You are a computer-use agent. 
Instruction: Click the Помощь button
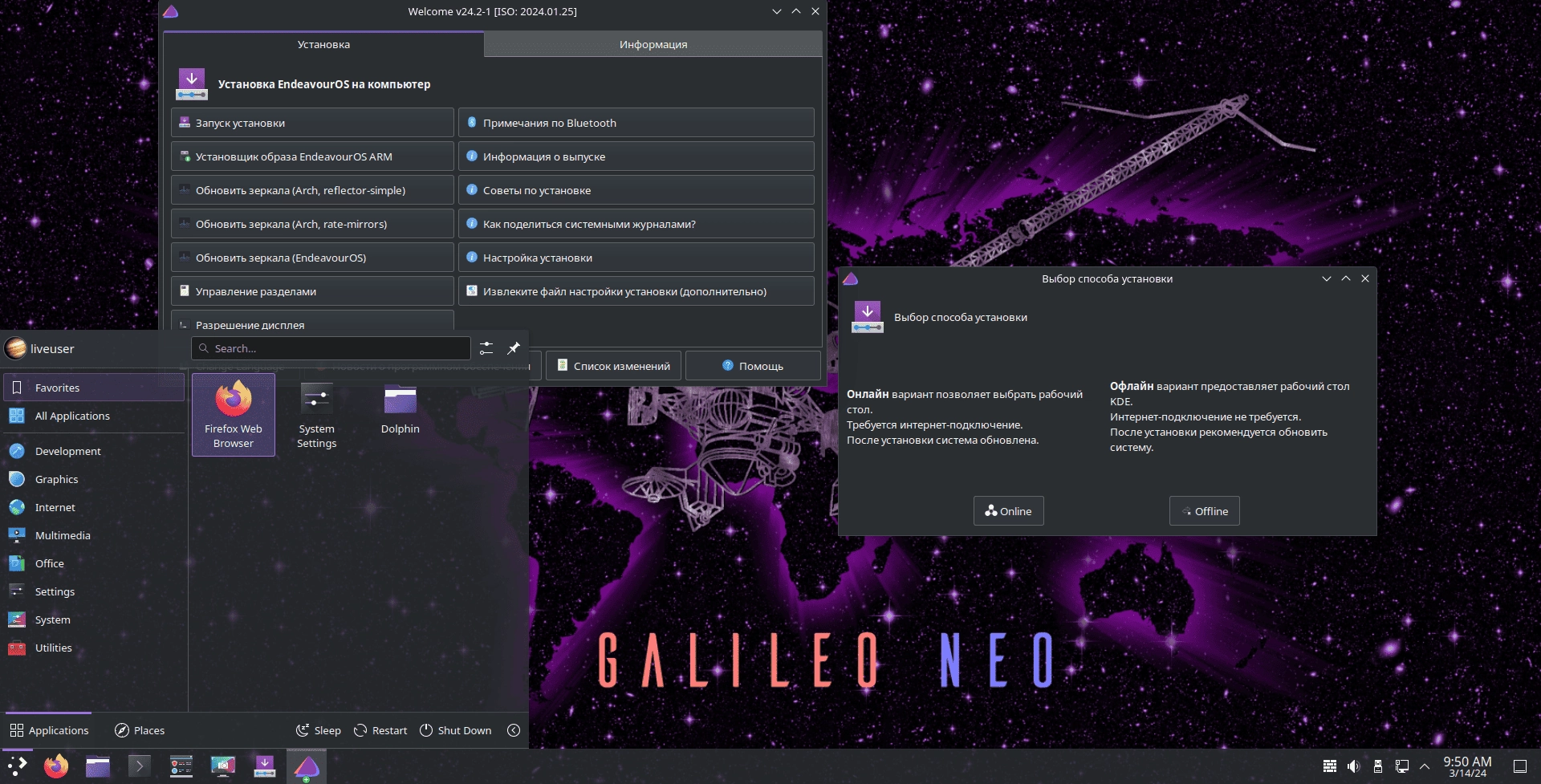tap(753, 366)
